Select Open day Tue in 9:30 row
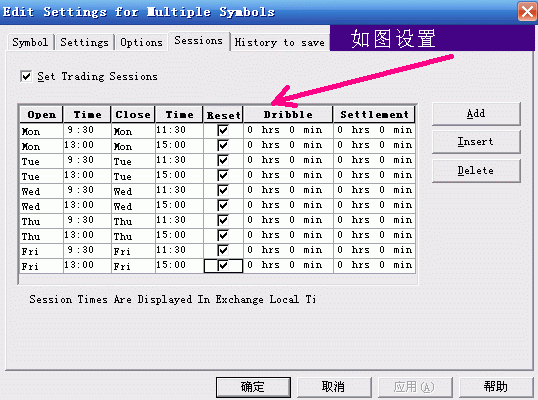The image size is (538, 400). (41, 161)
